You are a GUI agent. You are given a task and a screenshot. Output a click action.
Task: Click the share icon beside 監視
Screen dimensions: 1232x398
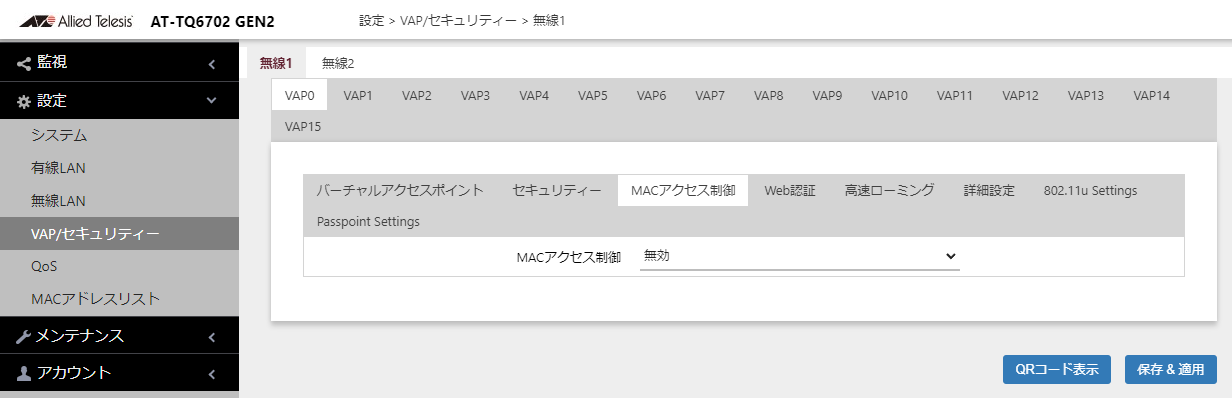(24, 63)
